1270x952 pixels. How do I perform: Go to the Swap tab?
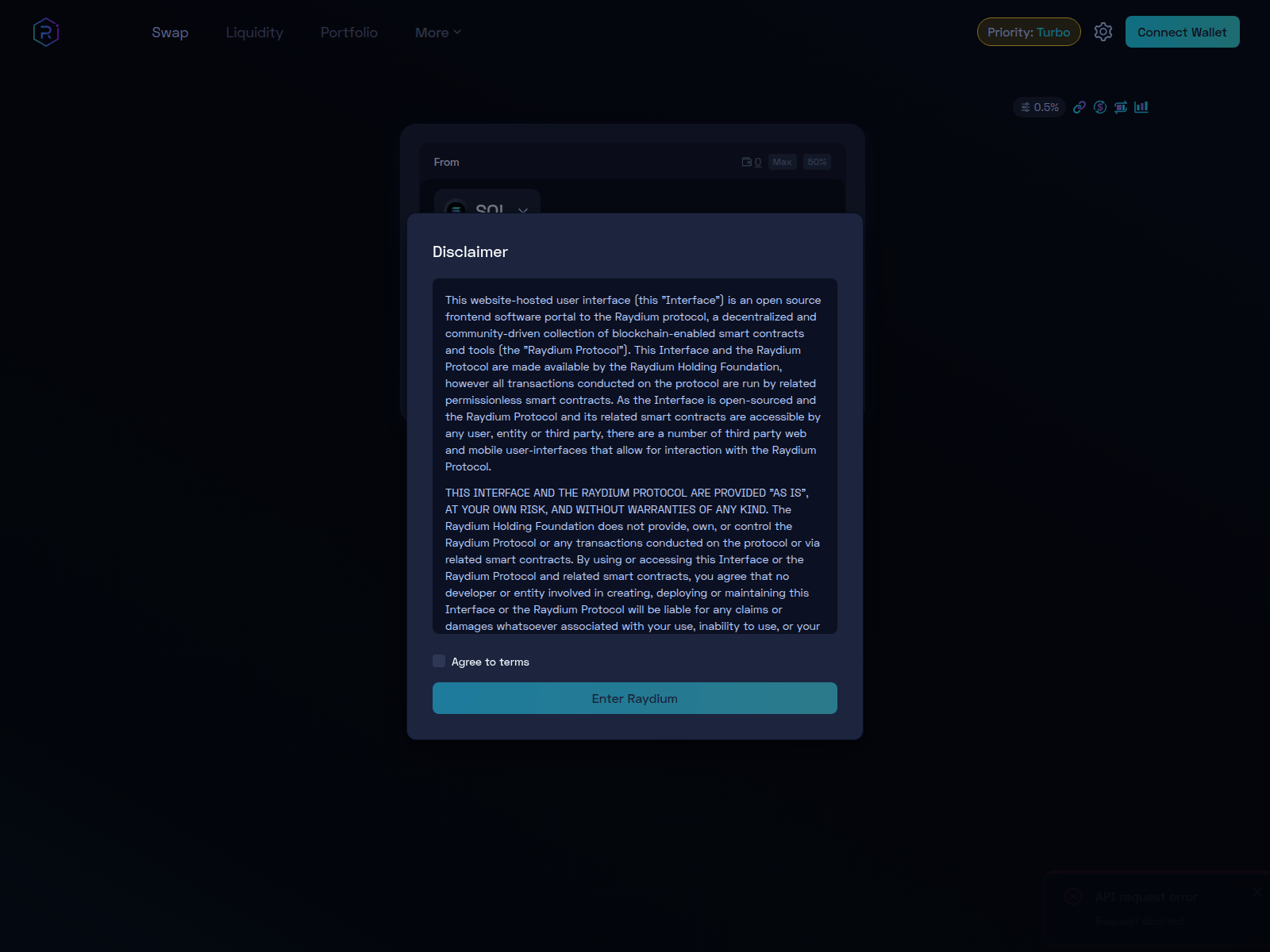[170, 33]
